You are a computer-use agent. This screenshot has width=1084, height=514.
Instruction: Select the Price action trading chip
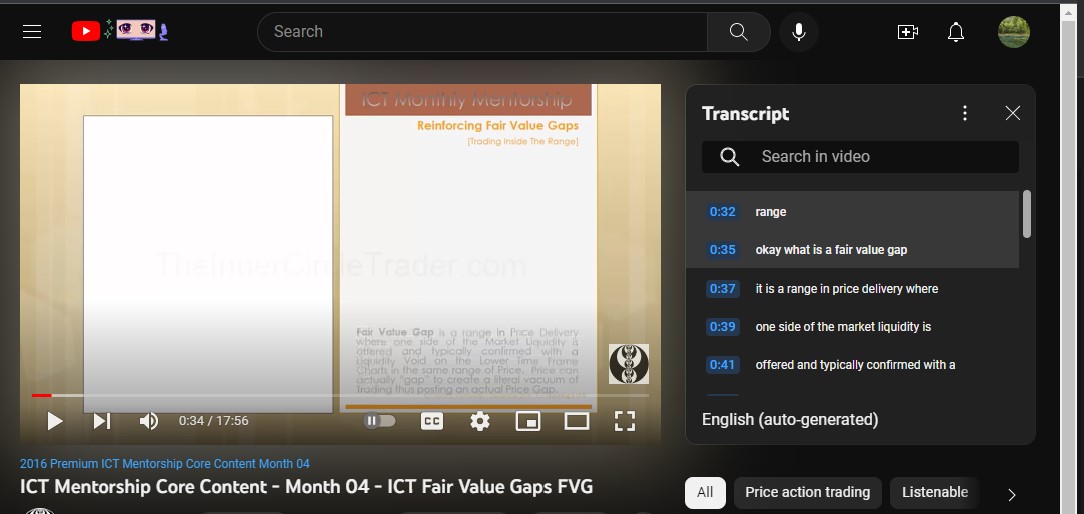[x=807, y=493]
